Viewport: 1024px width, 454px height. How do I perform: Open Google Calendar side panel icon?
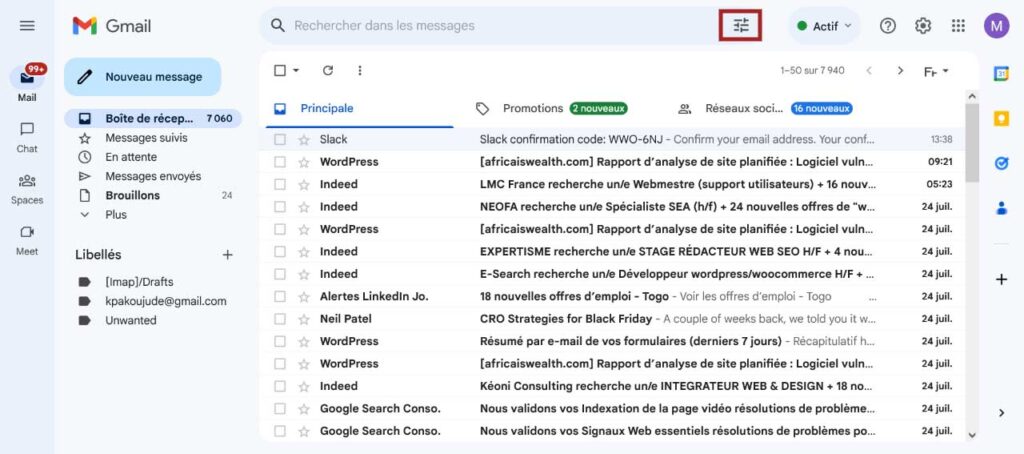tap(1001, 74)
